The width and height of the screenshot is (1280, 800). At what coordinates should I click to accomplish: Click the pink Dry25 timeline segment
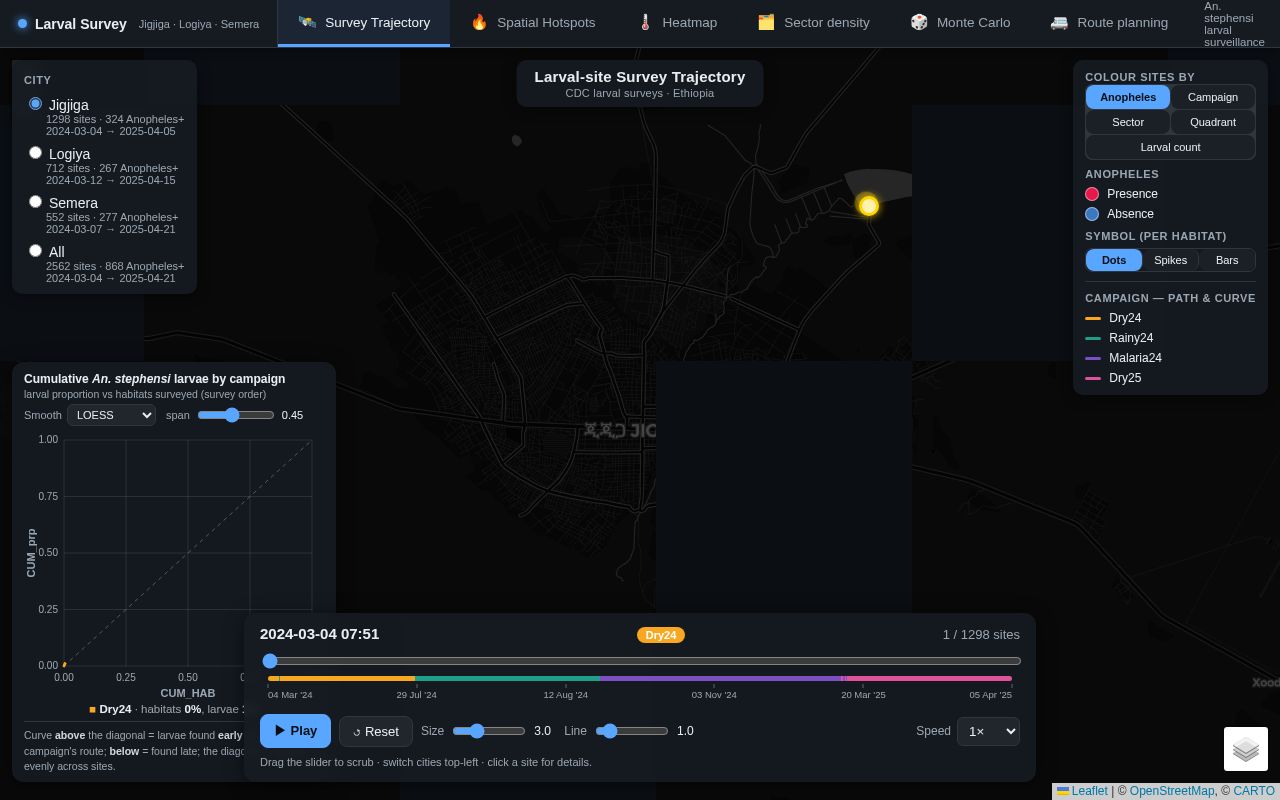tap(929, 679)
